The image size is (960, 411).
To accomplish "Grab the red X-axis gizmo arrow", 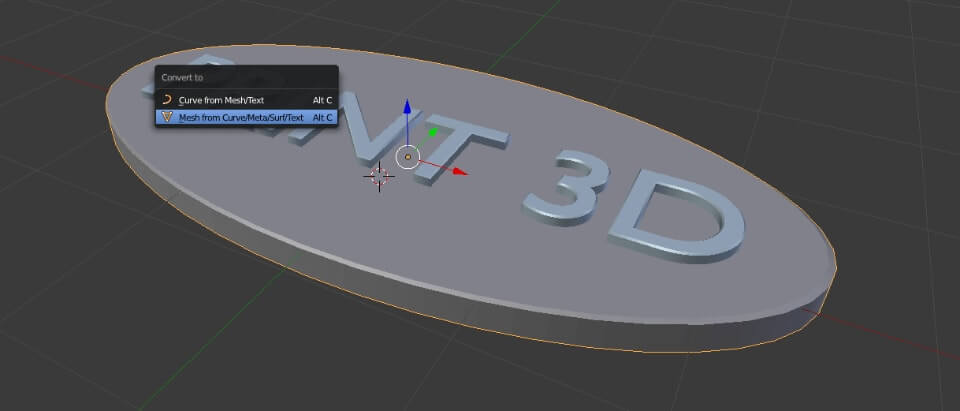I will [x=459, y=172].
